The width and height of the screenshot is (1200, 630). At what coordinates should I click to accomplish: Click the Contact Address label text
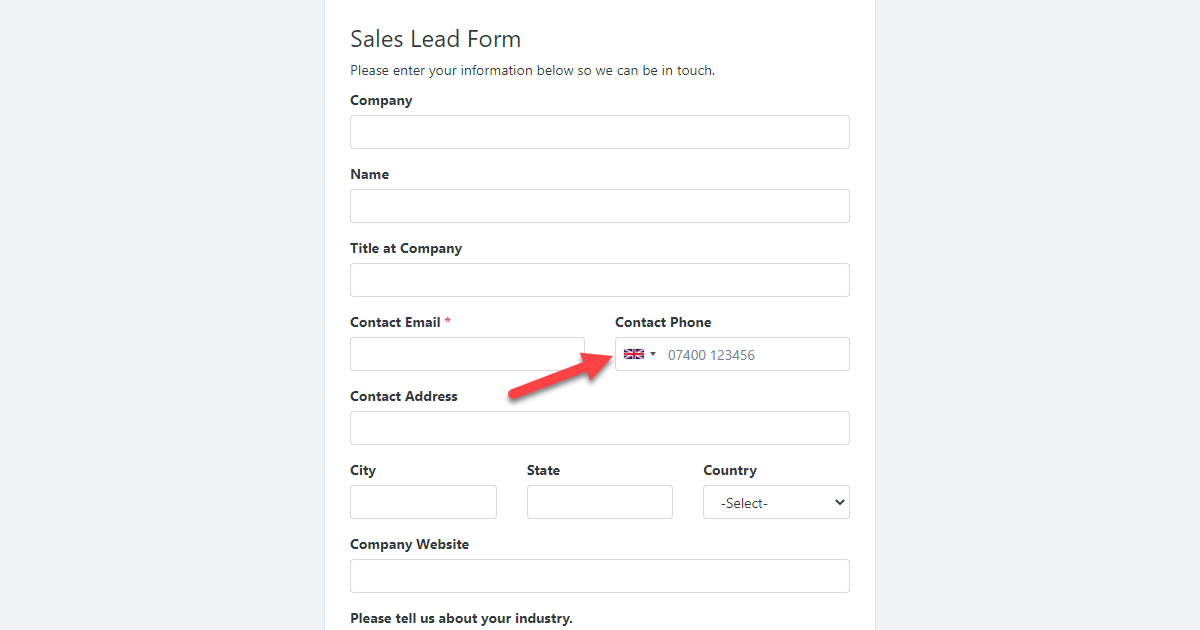(x=403, y=396)
